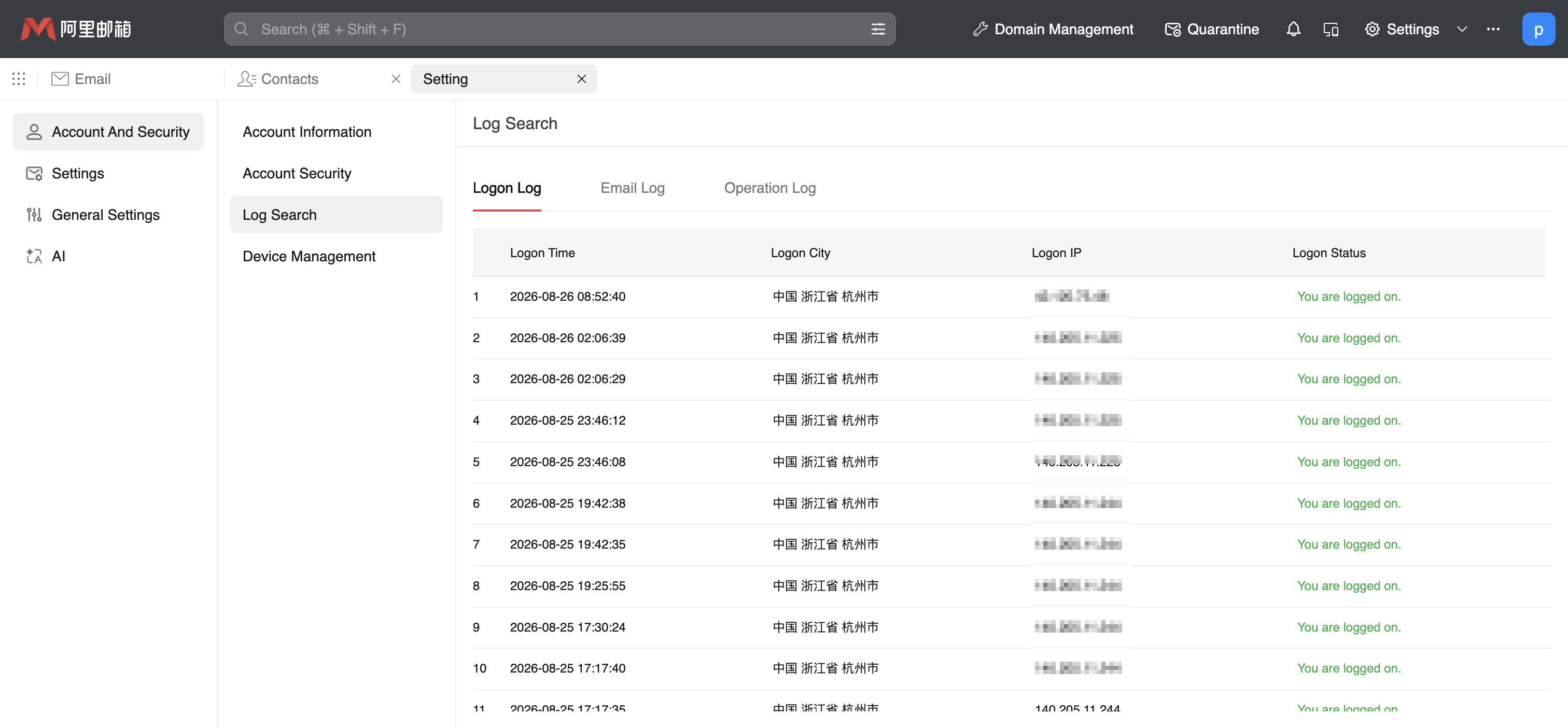Select logon time 2026-08-25 23:46:12
This screenshot has height=728, width=1568.
(x=567, y=420)
